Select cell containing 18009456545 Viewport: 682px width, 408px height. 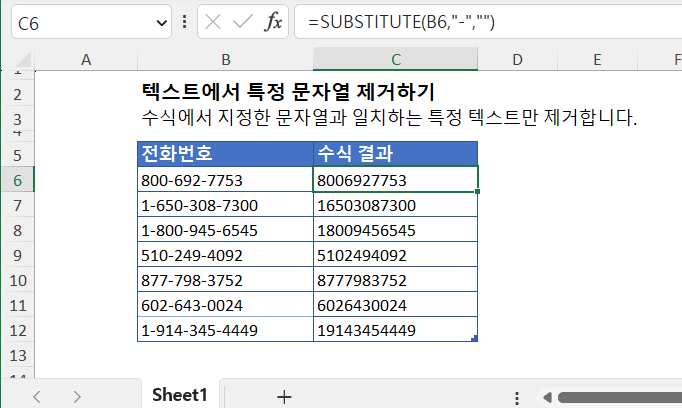pyautogui.click(x=395, y=230)
